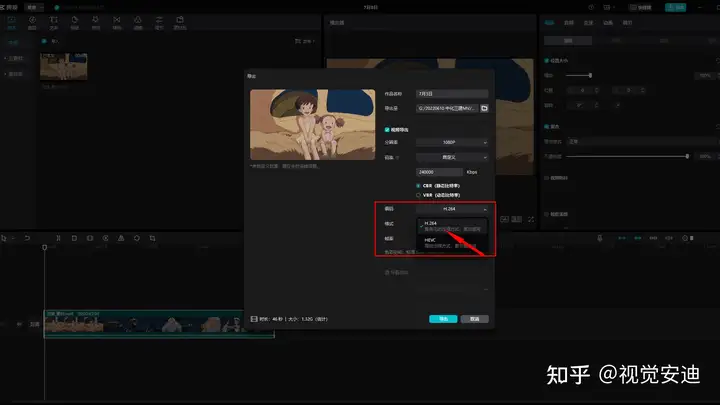Click the cyan export button in dialog
720x405 pixels.
click(x=443, y=319)
